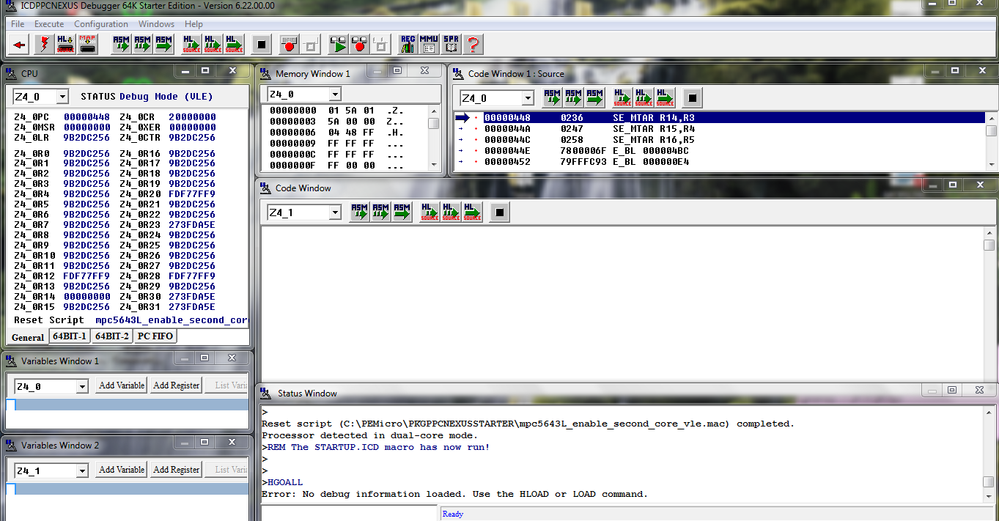The height and width of the screenshot is (521, 999).
Task: Click Code Window 1 vertical scrollbar
Action: 991,140
